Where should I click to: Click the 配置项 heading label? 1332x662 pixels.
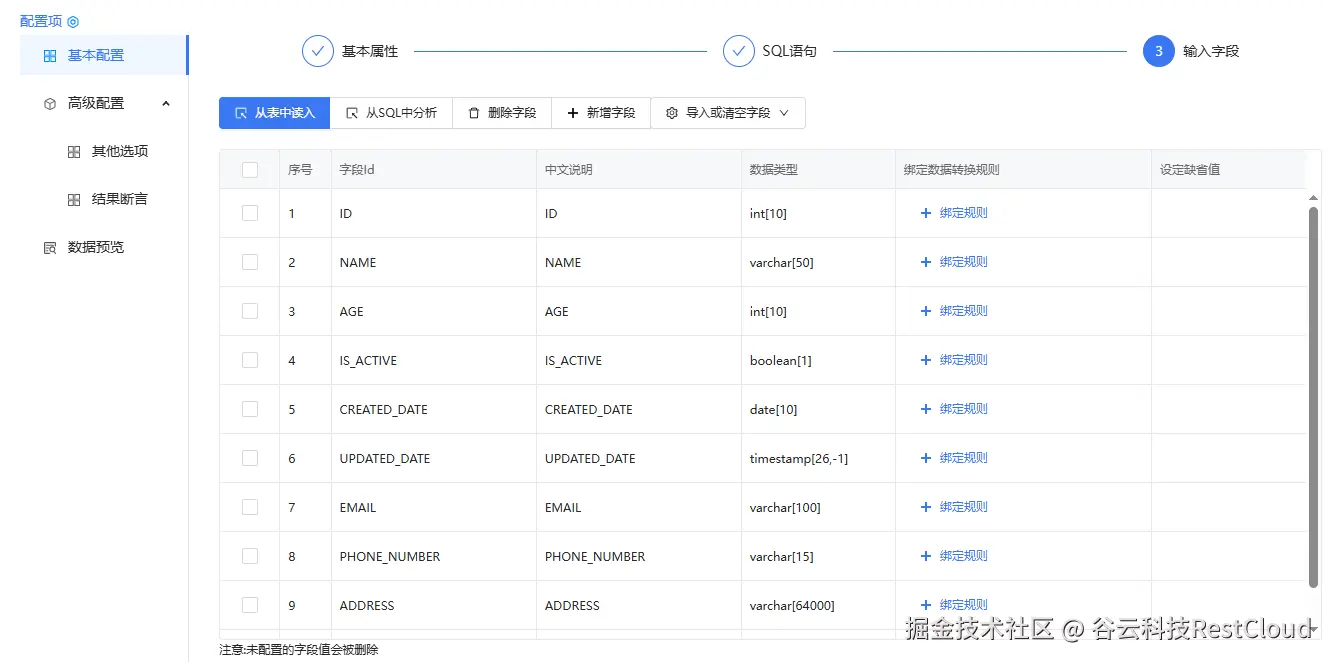coord(41,21)
